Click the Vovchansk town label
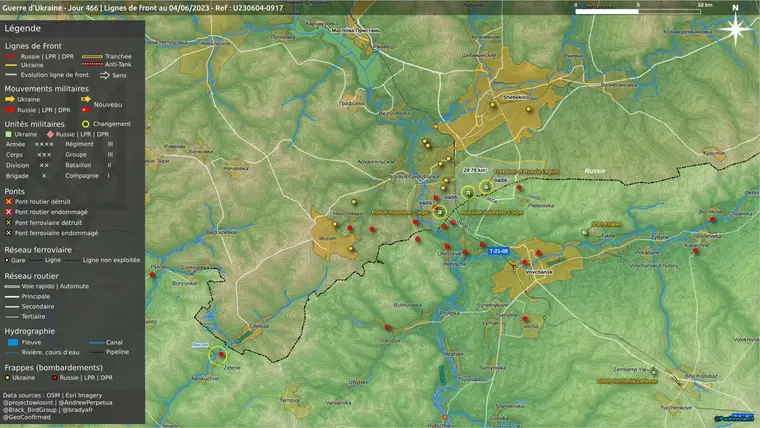Image resolution: width=760 pixels, height=428 pixels. coord(539,272)
